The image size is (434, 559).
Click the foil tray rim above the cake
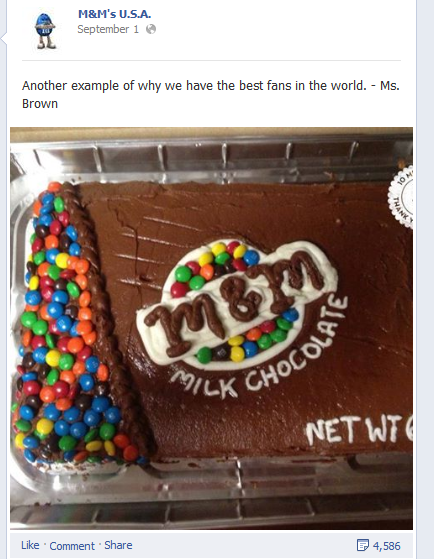click(x=211, y=159)
